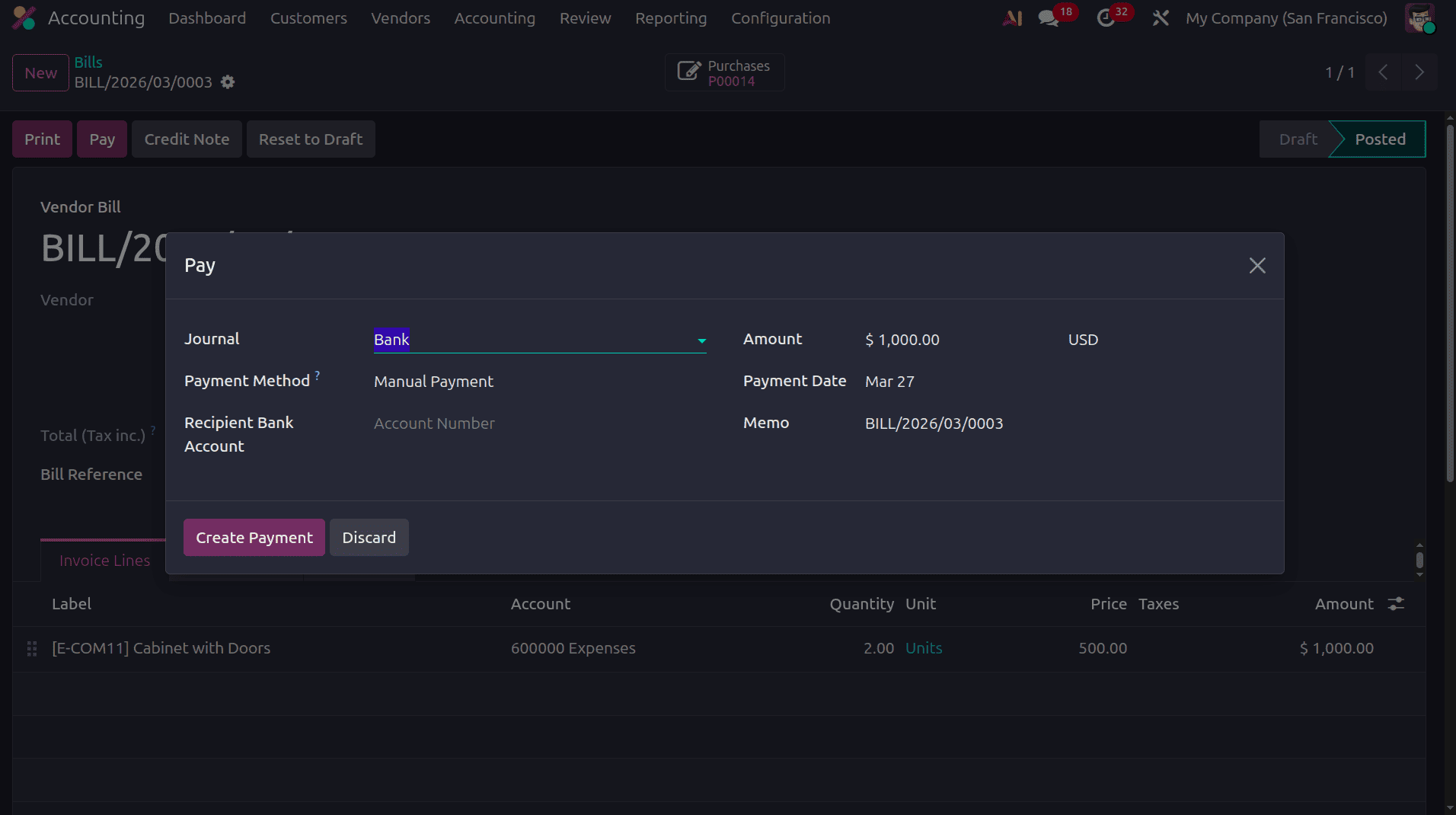Click the gear icon beside BILL/2026/03/0003
The width and height of the screenshot is (1456, 815).
click(x=227, y=82)
